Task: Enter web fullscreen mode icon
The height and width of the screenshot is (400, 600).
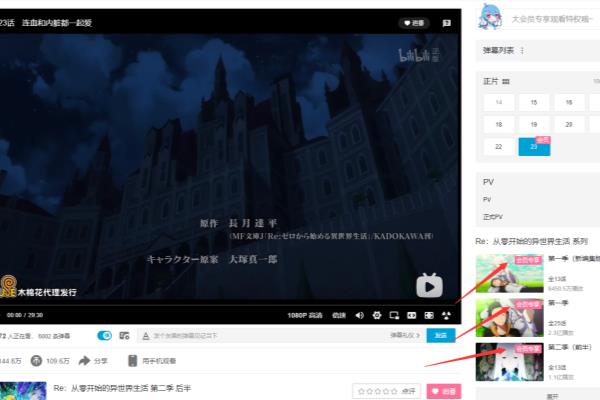Action: pyautogui.click(x=429, y=315)
